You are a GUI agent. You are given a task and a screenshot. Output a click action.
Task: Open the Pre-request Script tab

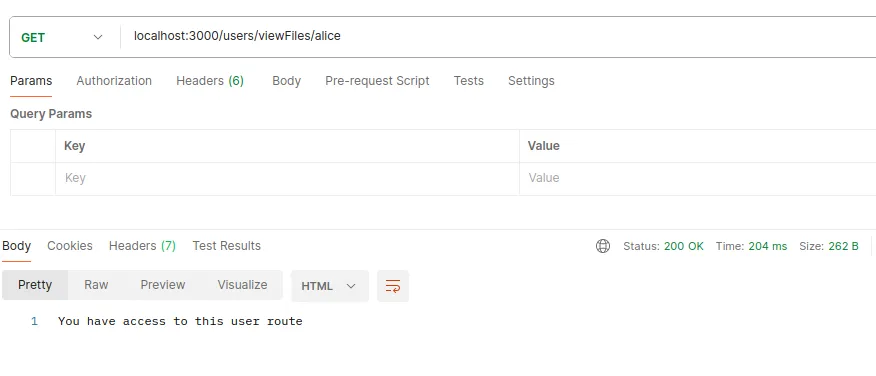coord(377,81)
